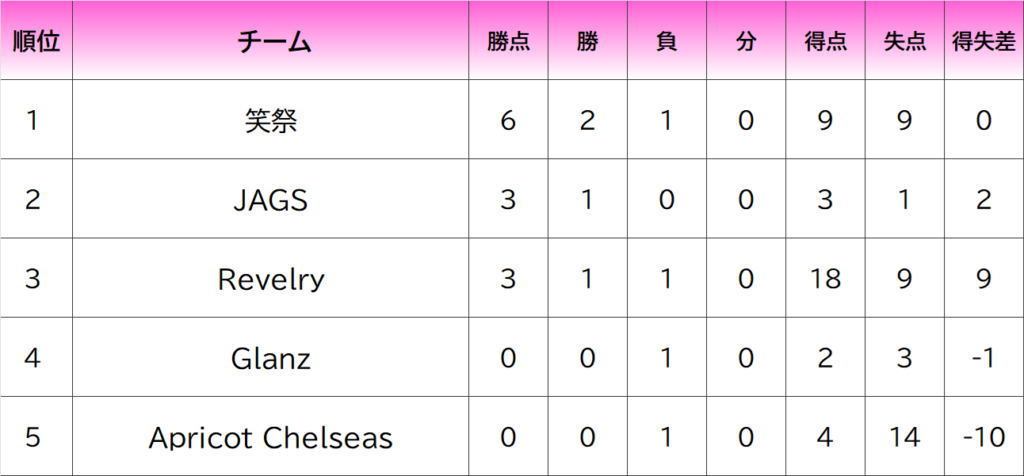Select the 負 column header
This screenshot has width=1024, height=476.
666,41
